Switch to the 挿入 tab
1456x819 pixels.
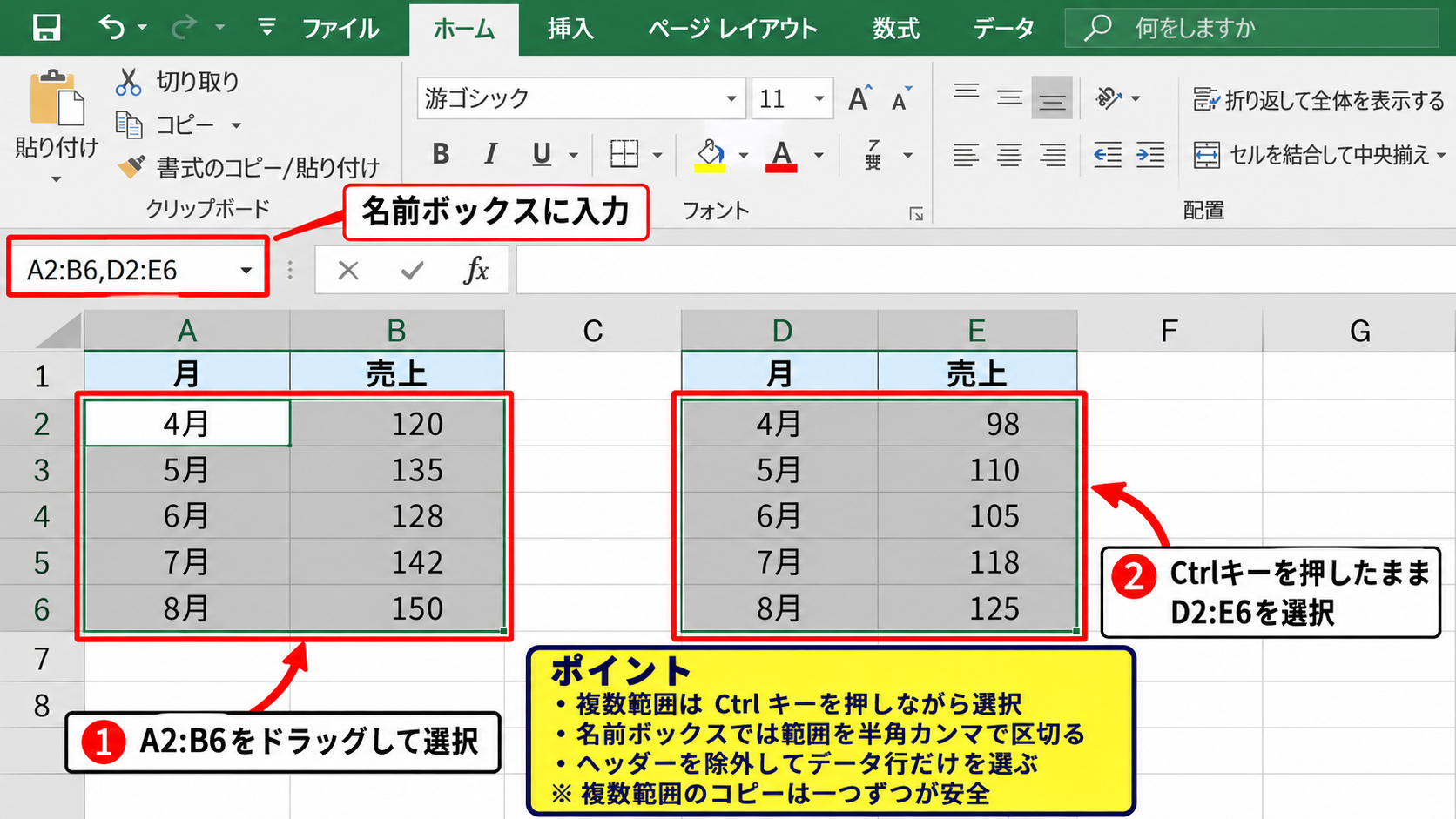click(x=570, y=29)
